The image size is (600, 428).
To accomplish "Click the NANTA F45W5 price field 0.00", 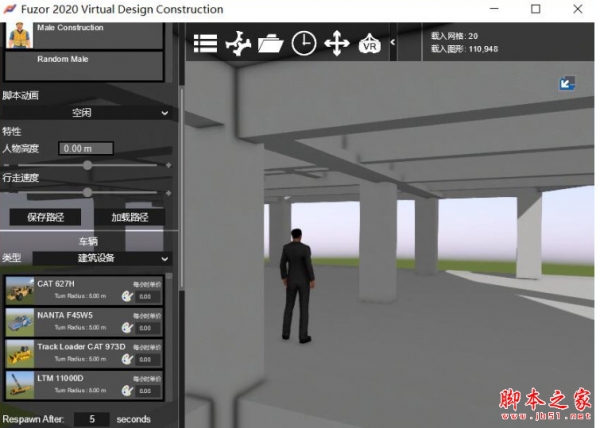I will point(147,328).
